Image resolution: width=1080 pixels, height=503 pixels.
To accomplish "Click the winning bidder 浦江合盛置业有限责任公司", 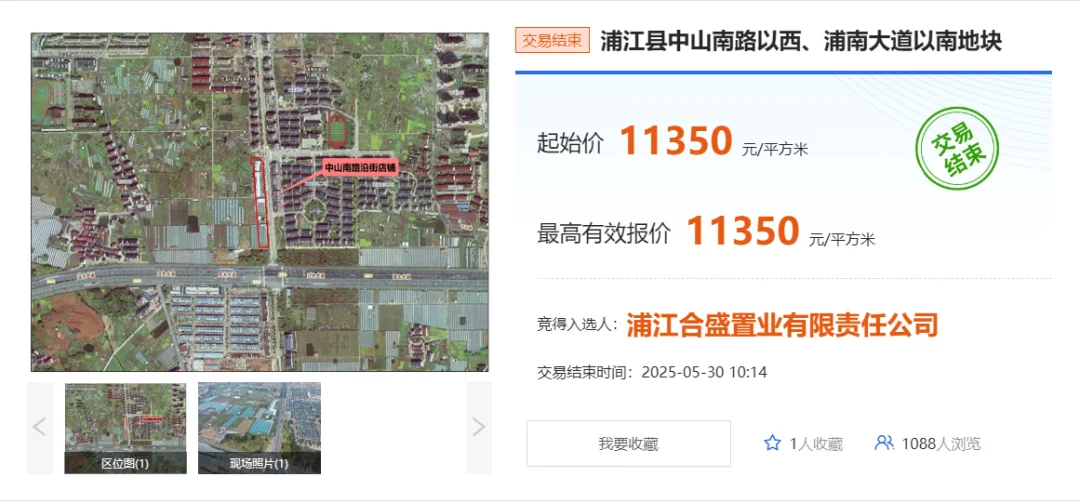I will (782, 324).
